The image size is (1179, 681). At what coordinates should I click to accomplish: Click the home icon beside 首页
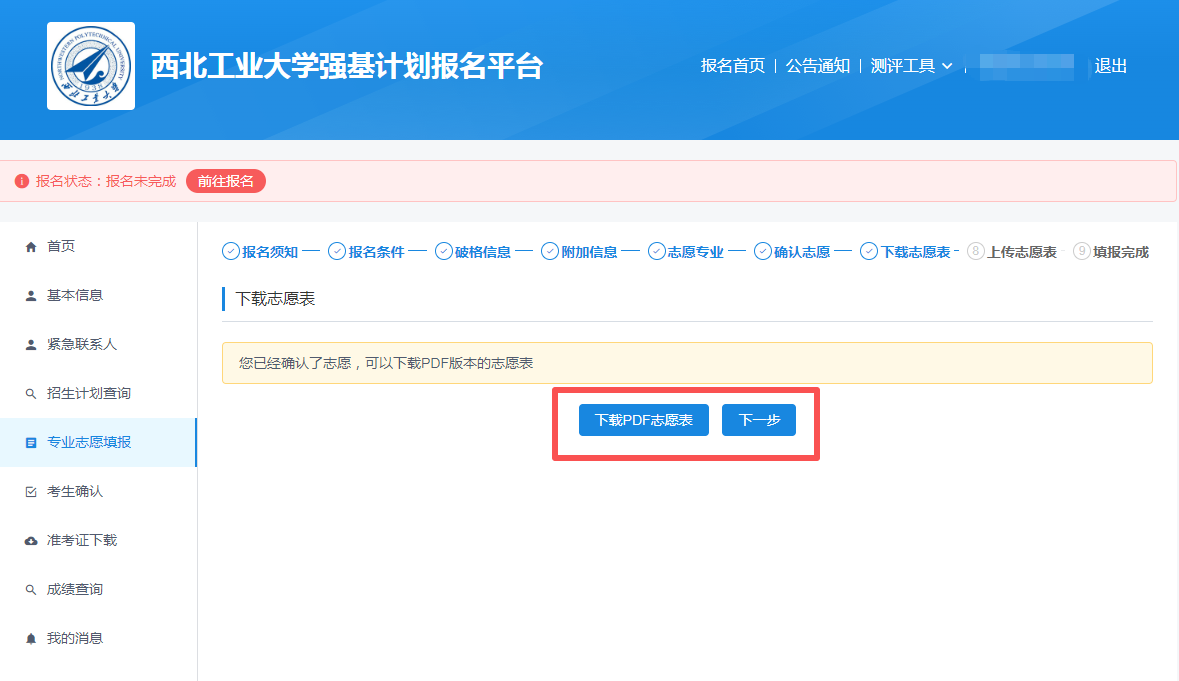coord(31,247)
